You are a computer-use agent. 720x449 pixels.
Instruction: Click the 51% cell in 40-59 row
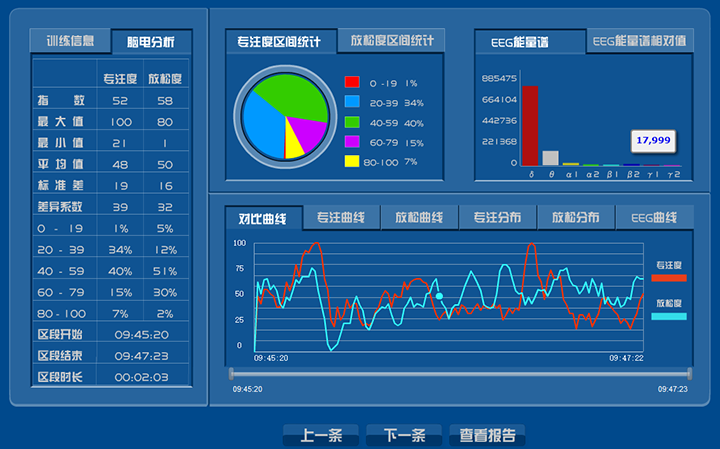click(x=165, y=271)
